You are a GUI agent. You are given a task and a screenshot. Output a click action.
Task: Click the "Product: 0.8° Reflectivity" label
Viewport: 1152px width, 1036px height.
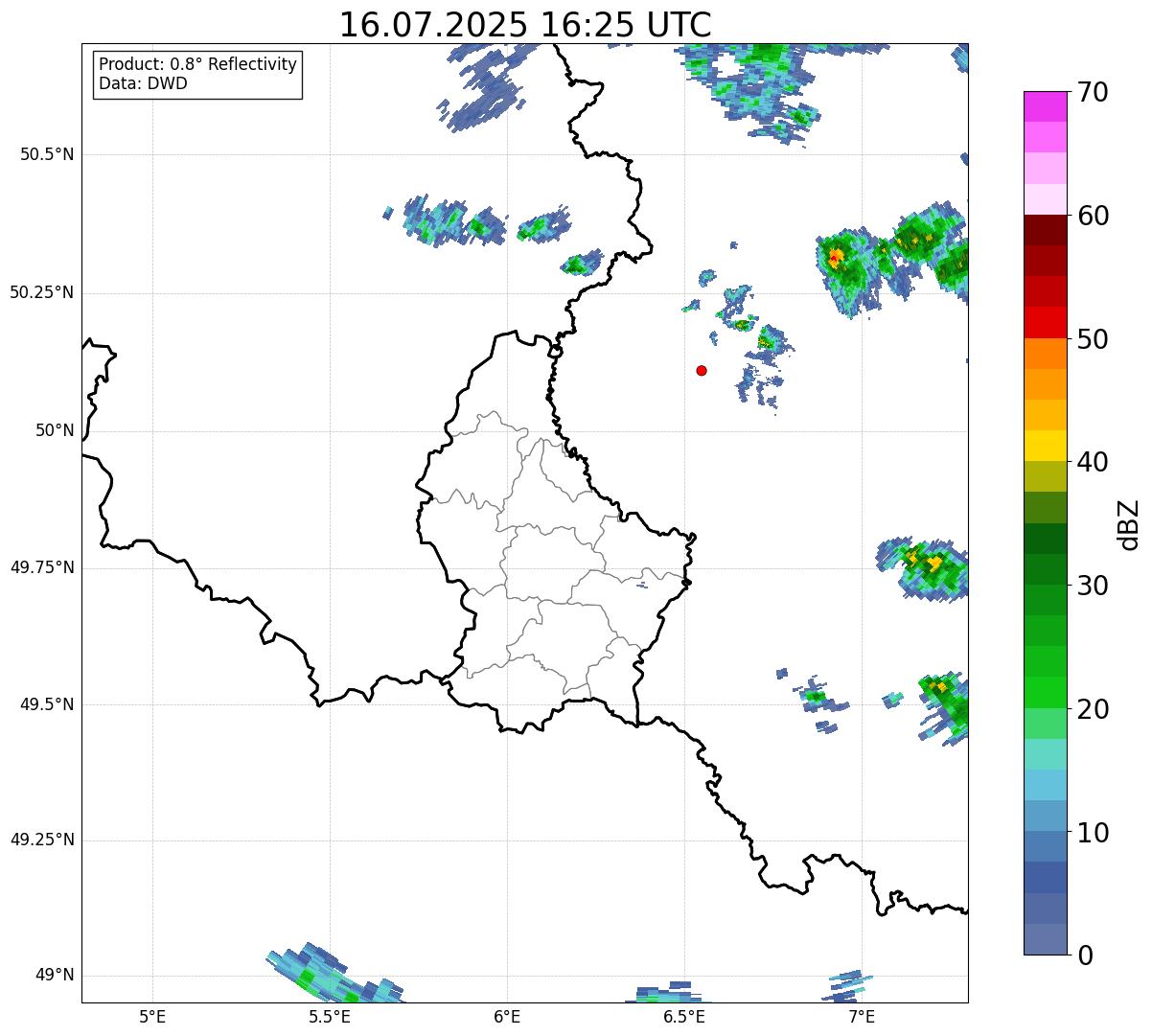198,64
